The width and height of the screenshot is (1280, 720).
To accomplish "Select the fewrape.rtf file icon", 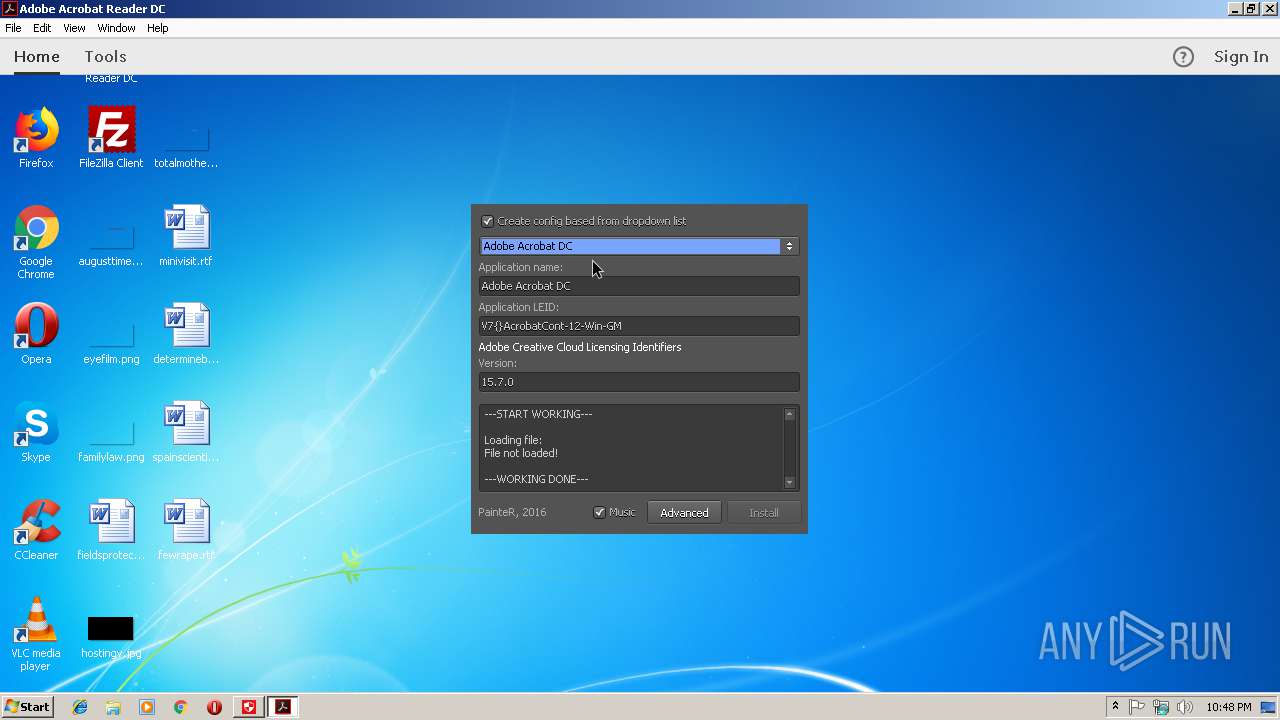I will point(186,530).
